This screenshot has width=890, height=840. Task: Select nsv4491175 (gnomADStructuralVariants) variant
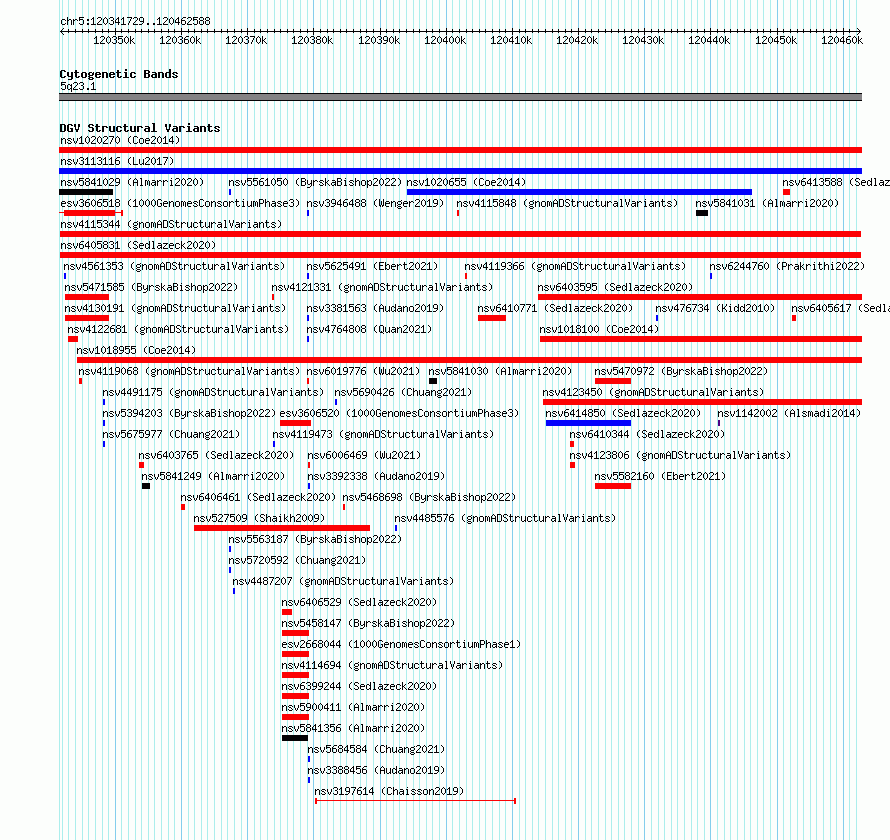tap(213, 392)
